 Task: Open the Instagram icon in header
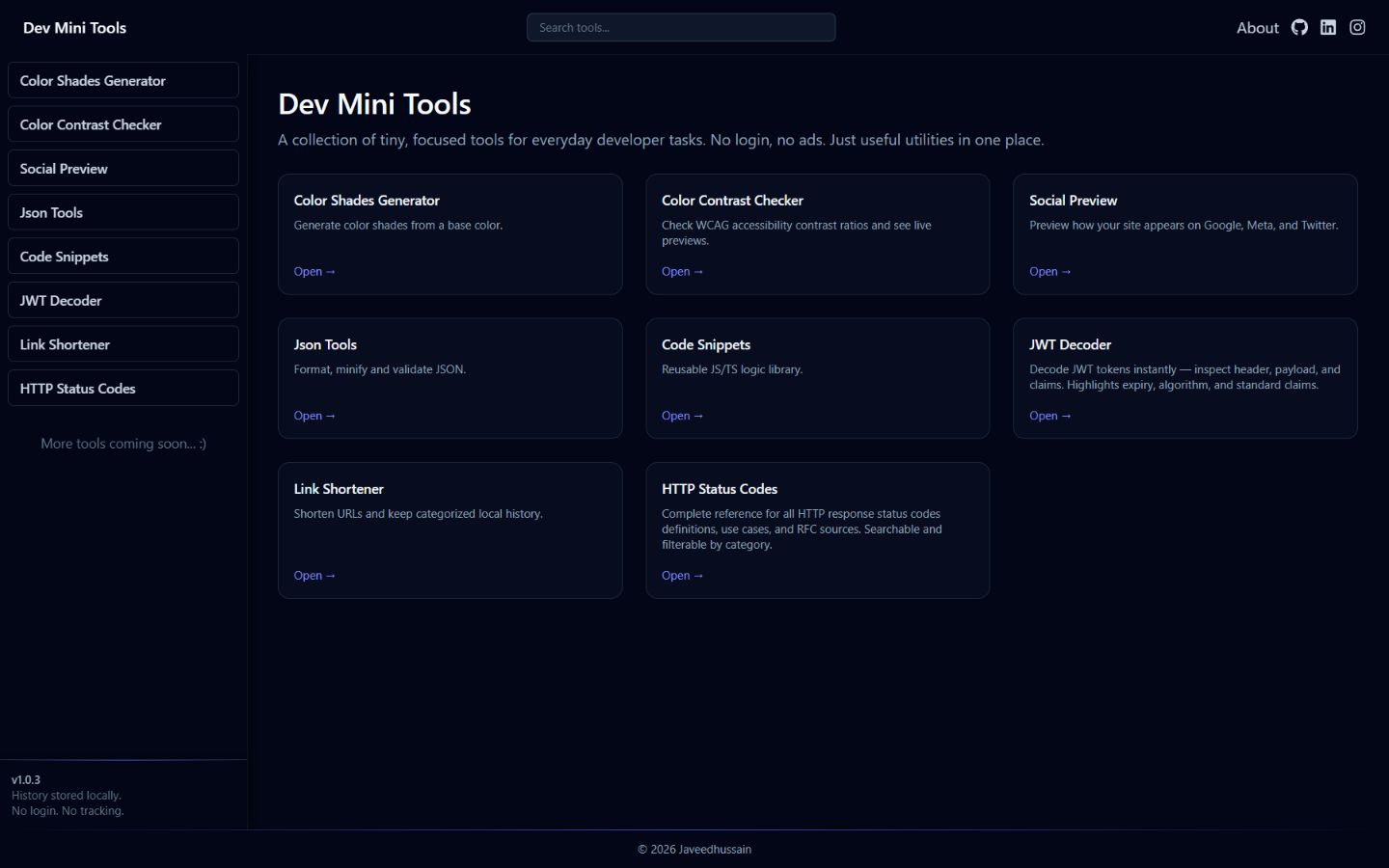click(x=1357, y=27)
